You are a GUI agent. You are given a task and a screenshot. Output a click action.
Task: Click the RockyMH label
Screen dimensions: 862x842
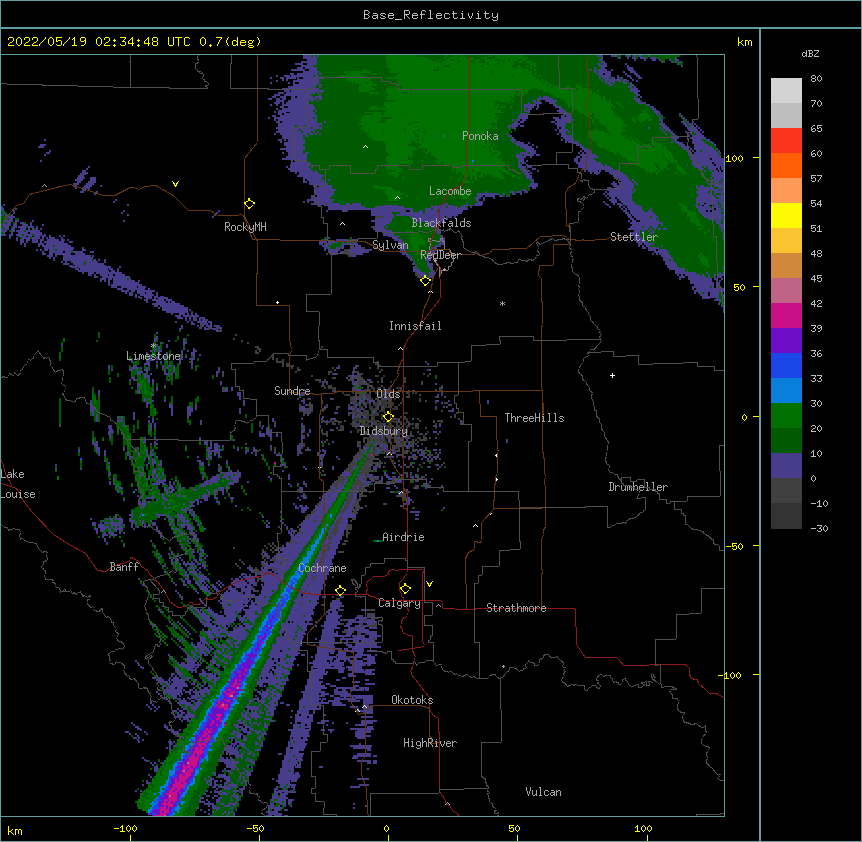pos(245,227)
